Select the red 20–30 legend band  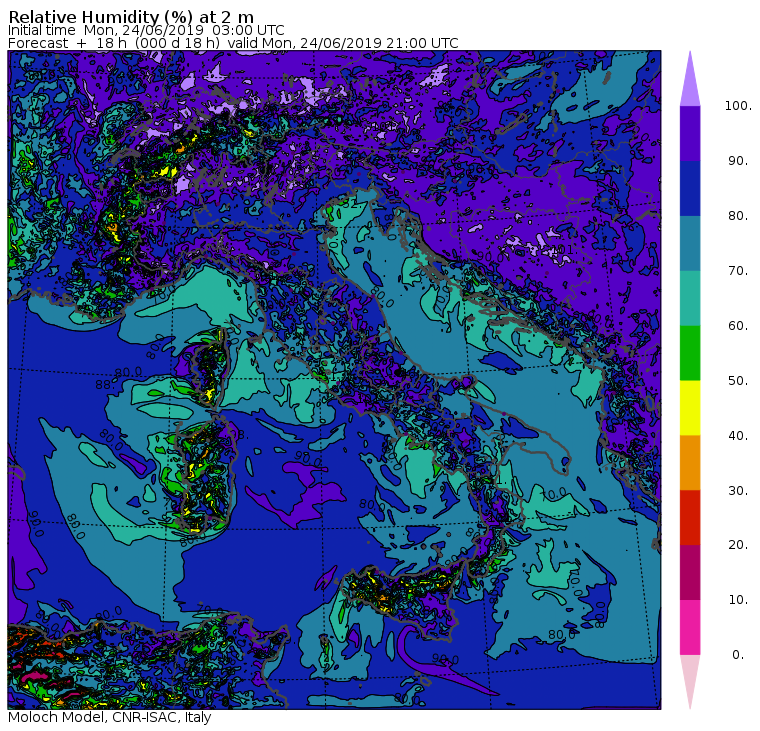point(690,518)
